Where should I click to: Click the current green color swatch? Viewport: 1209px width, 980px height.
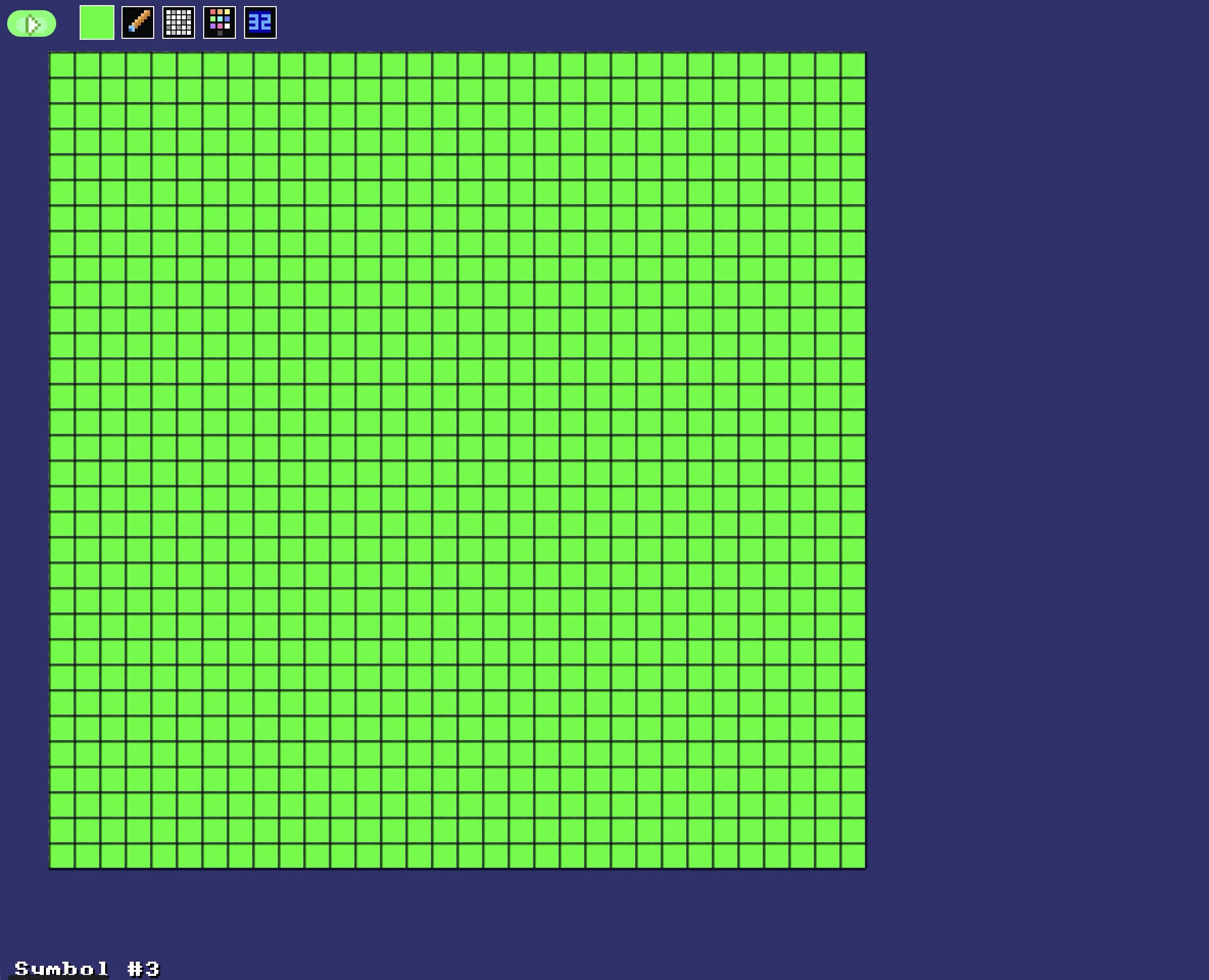96,22
